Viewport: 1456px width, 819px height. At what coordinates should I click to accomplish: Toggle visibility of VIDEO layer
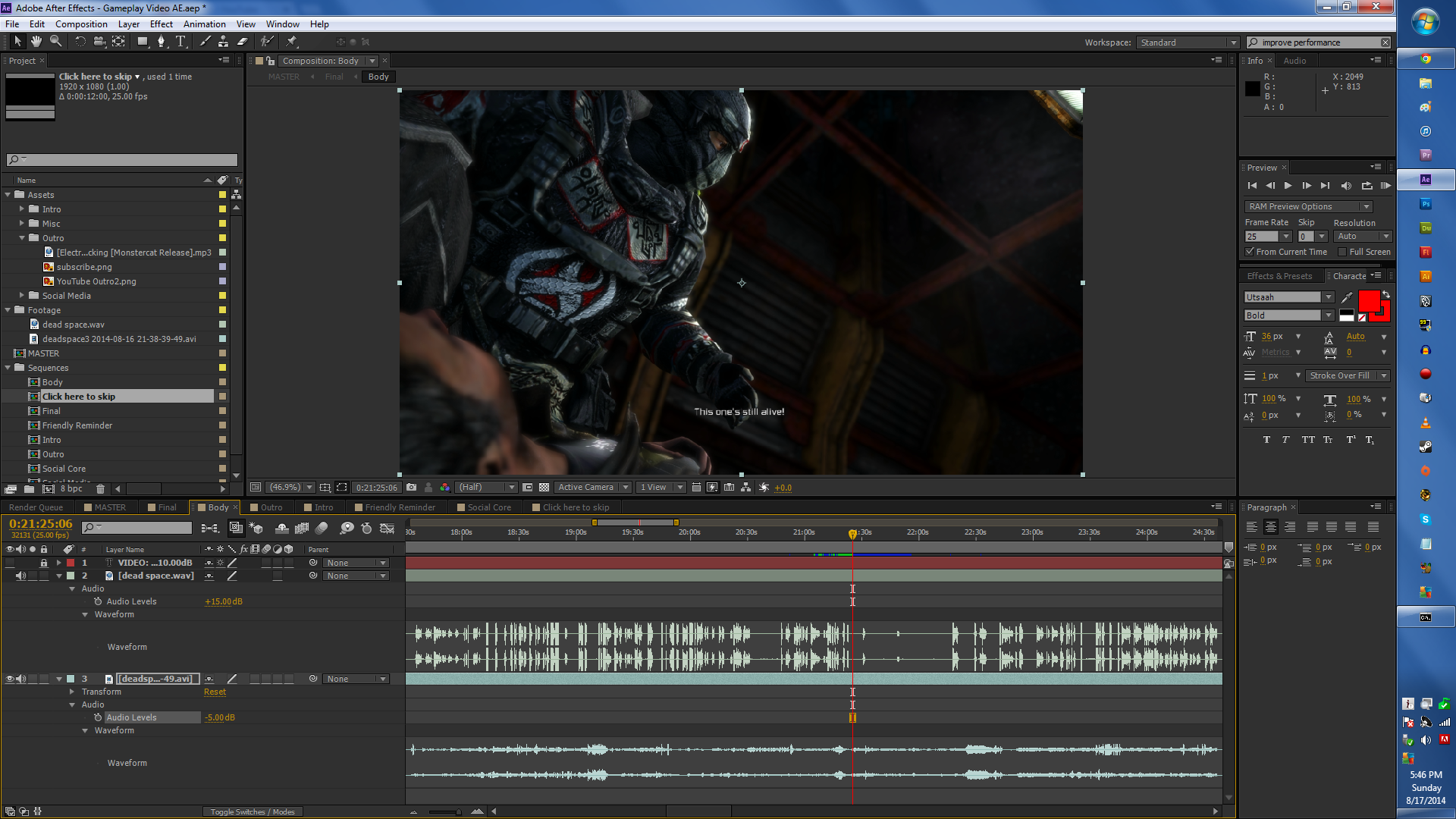pyautogui.click(x=10, y=562)
